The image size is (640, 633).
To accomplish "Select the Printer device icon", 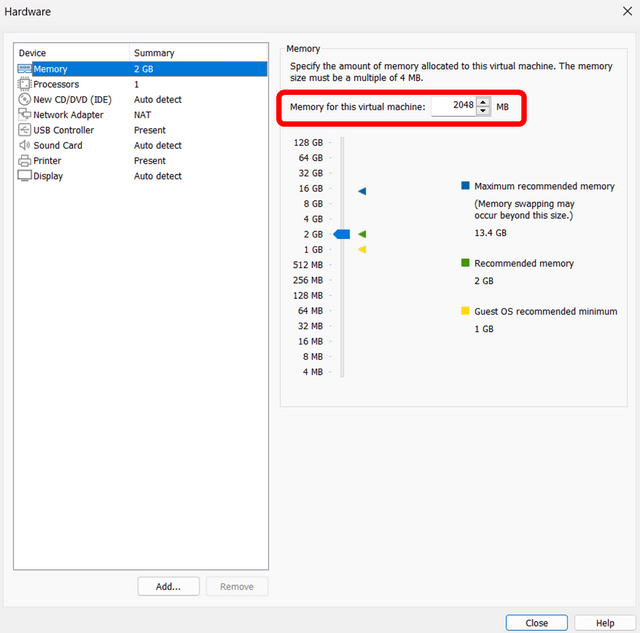I will (x=25, y=161).
